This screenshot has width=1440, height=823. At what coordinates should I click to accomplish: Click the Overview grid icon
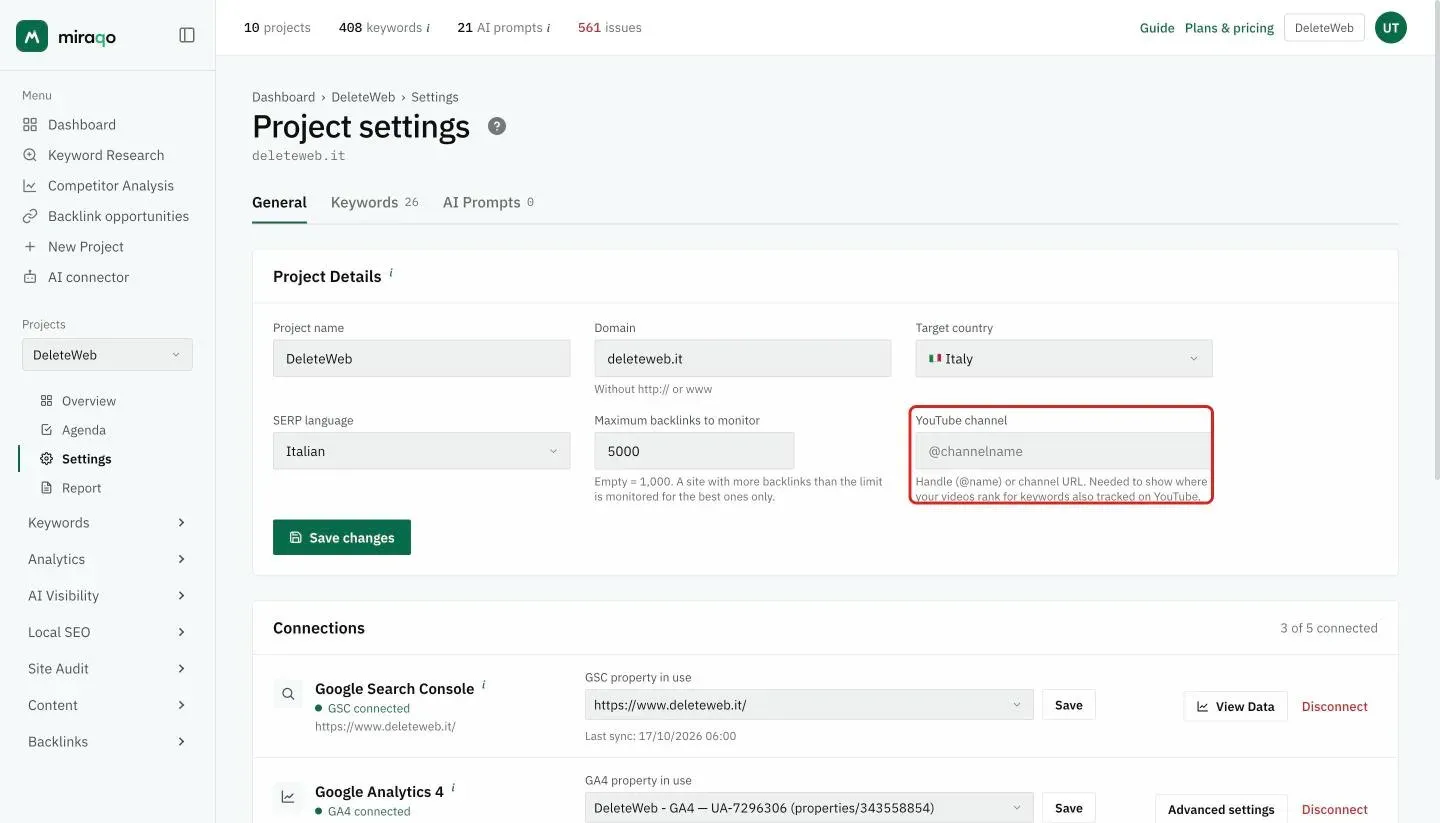46,401
